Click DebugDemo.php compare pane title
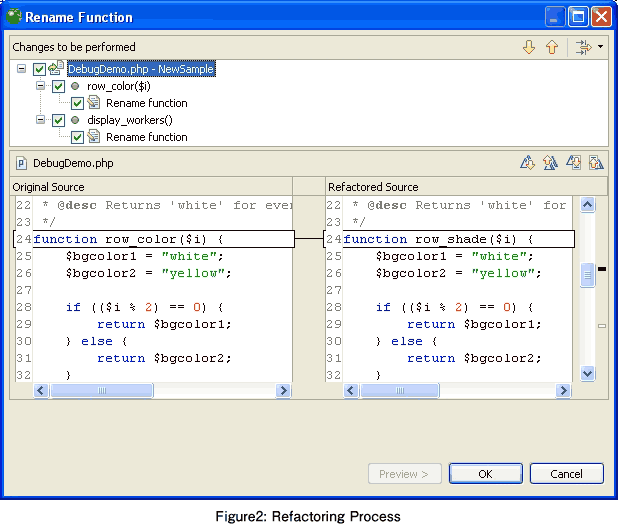 click(73, 163)
